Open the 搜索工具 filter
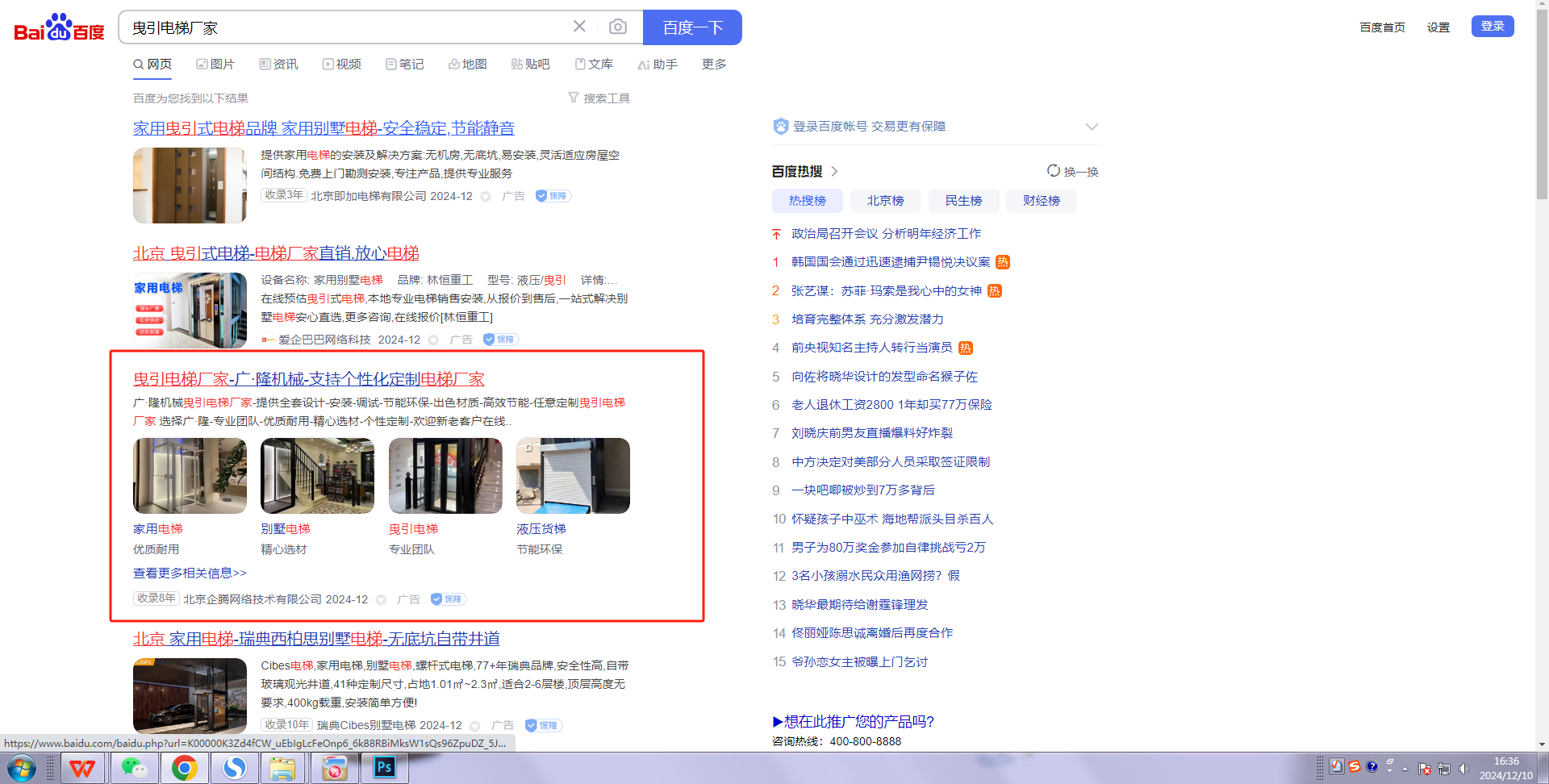 (x=599, y=98)
